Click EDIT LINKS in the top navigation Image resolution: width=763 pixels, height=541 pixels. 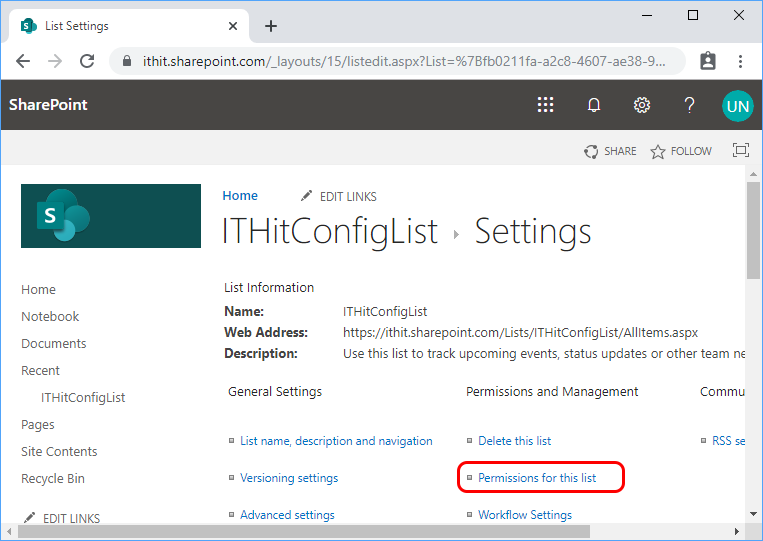(x=339, y=197)
